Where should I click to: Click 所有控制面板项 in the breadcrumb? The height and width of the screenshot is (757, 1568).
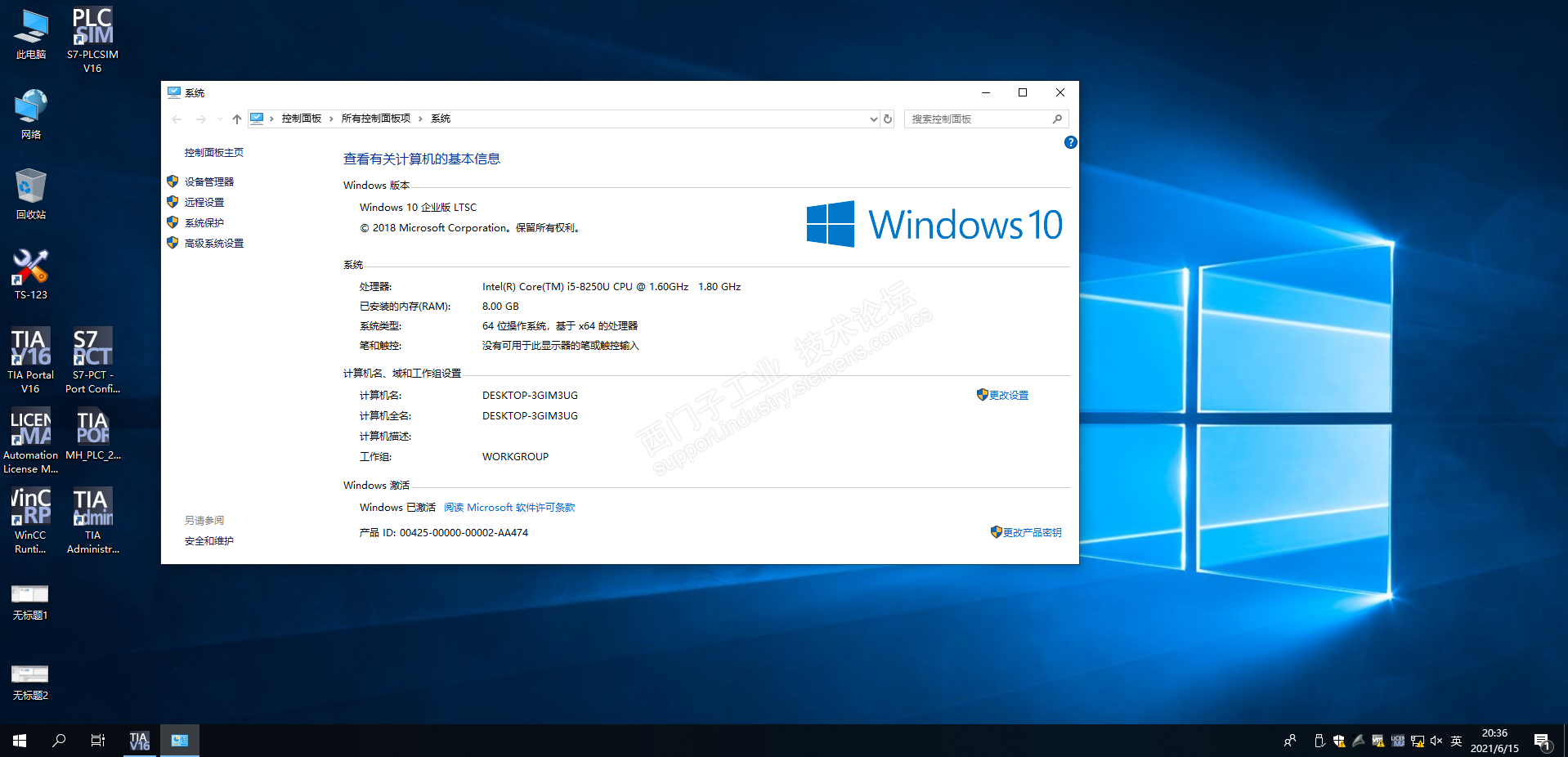(x=376, y=119)
